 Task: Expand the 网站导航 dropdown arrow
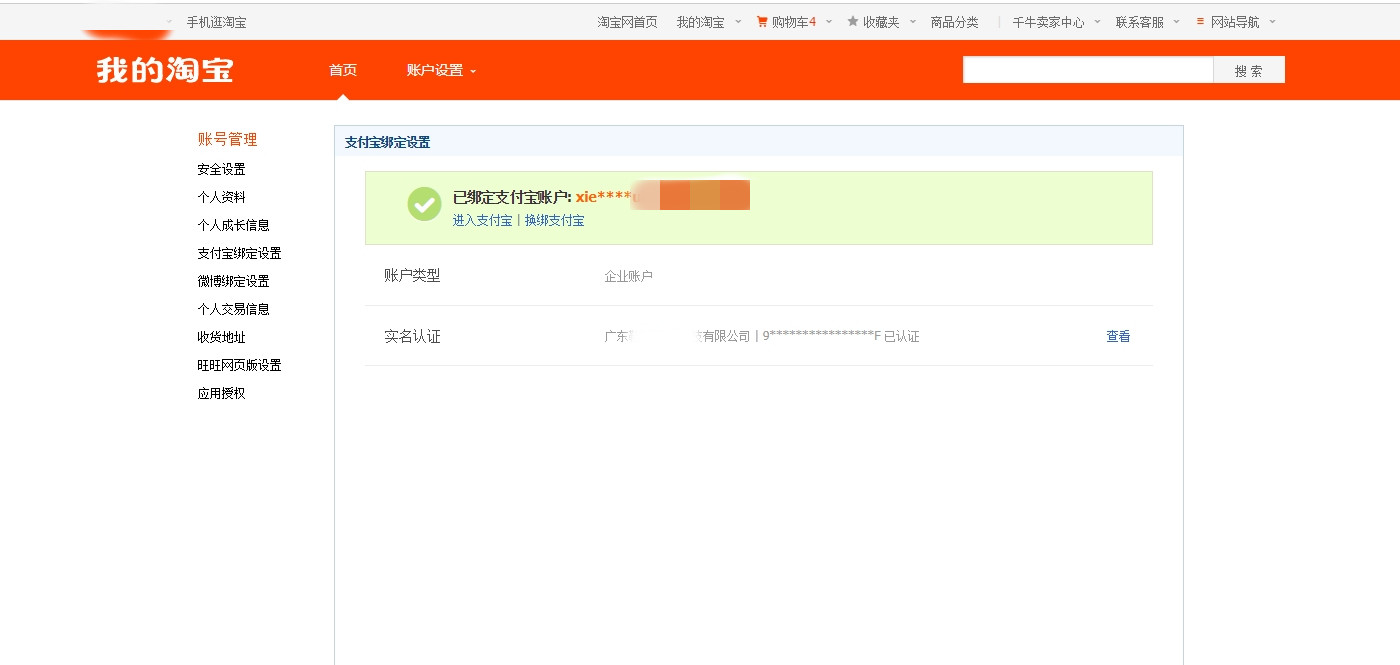(1272, 21)
